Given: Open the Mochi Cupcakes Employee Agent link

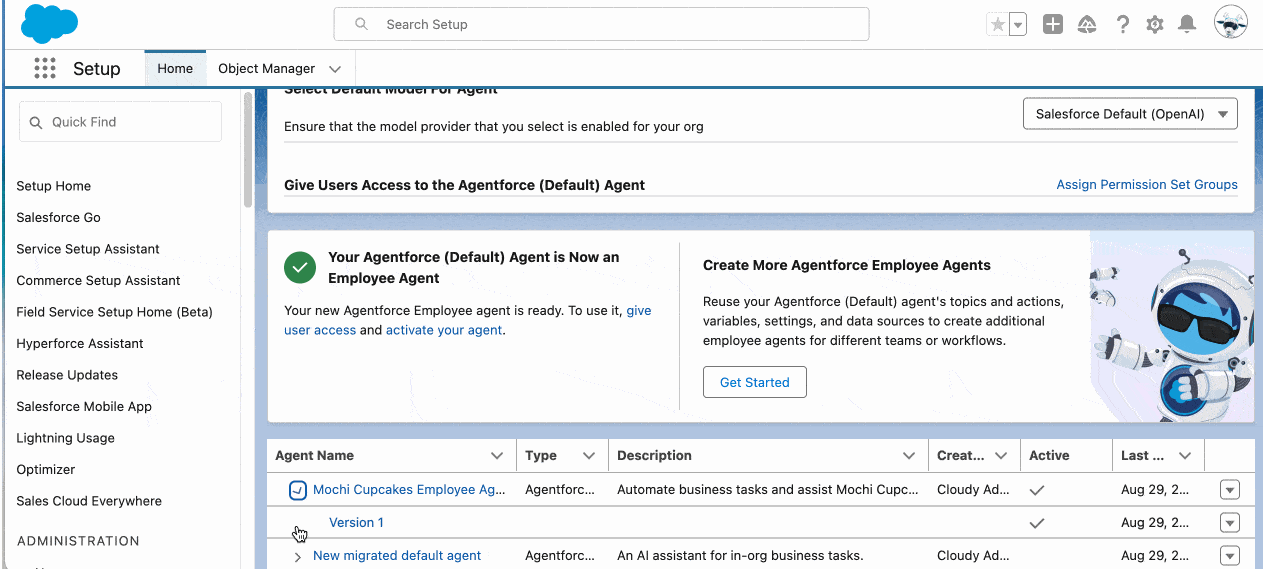Looking at the screenshot, I should [409, 490].
